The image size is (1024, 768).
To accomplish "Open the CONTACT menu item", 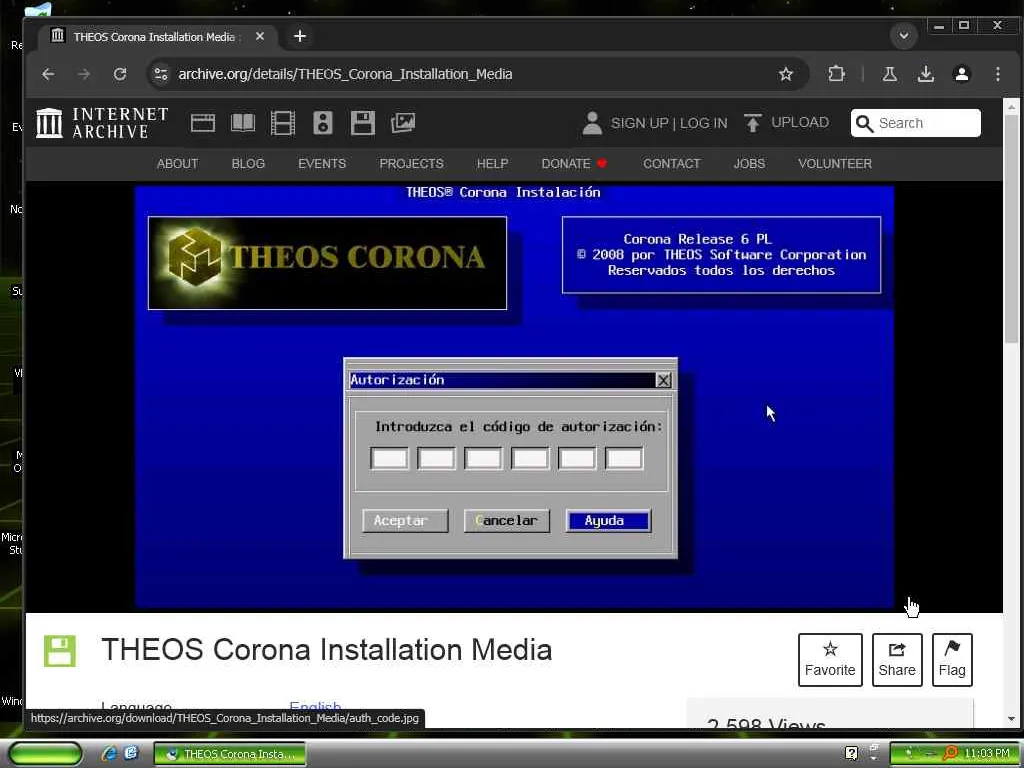I will pos(671,164).
